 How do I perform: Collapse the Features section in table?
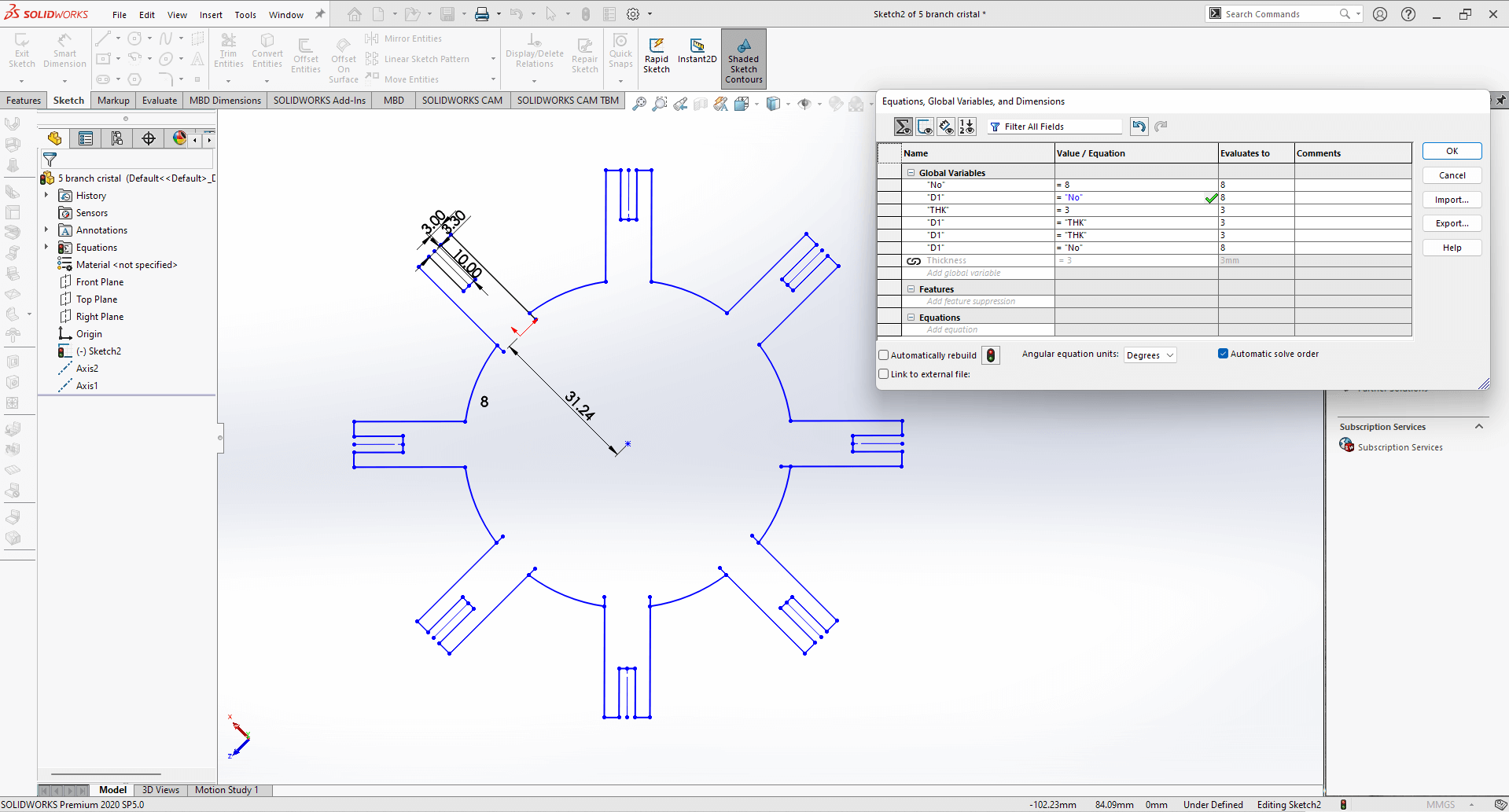[911, 289]
